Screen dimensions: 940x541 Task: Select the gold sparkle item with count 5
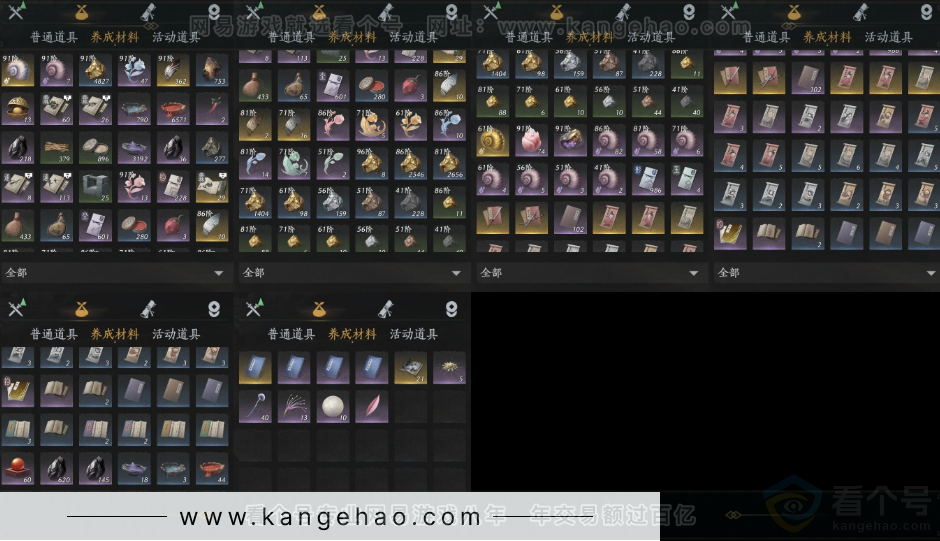[449, 368]
